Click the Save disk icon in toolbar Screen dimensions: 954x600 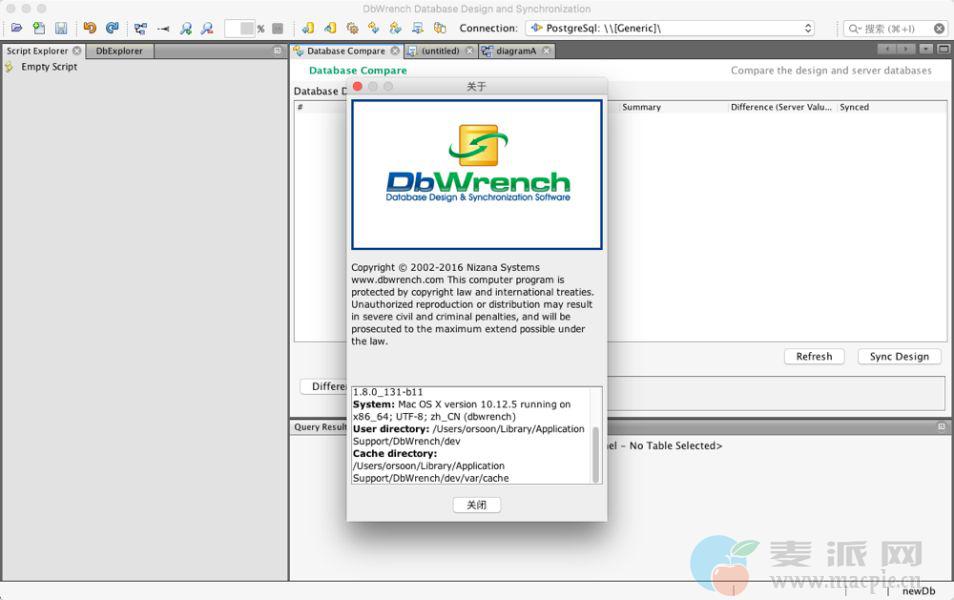click(x=61, y=28)
